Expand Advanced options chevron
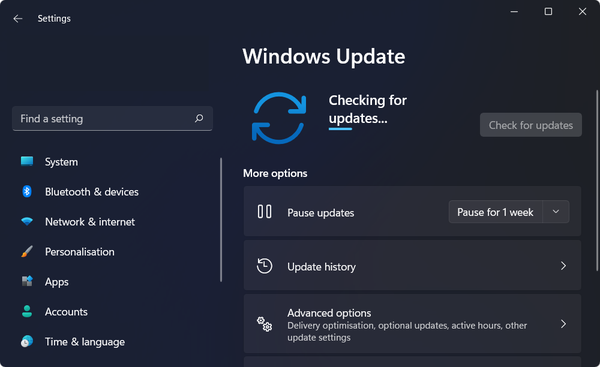Viewport: 600px width, 367px height. [563, 324]
